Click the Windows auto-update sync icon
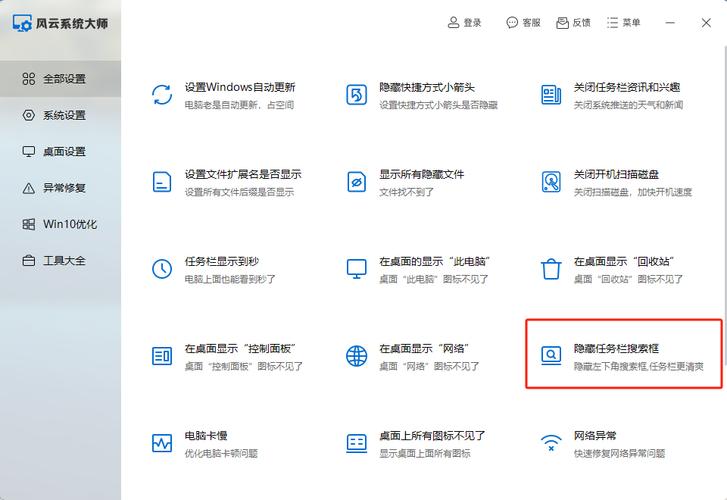The width and height of the screenshot is (727, 500). (x=162, y=95)
